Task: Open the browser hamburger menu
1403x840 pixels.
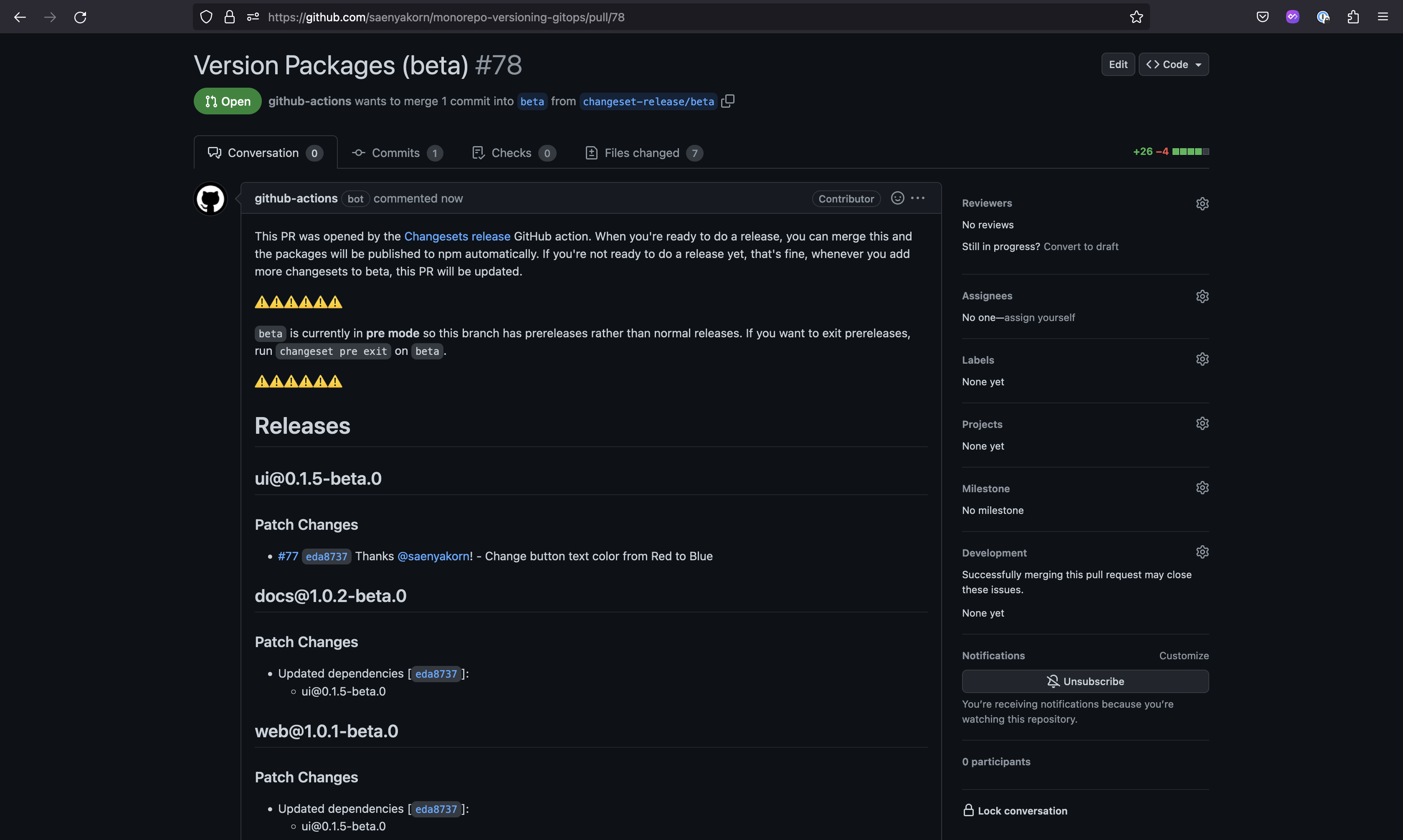Action: [1383, 17]
